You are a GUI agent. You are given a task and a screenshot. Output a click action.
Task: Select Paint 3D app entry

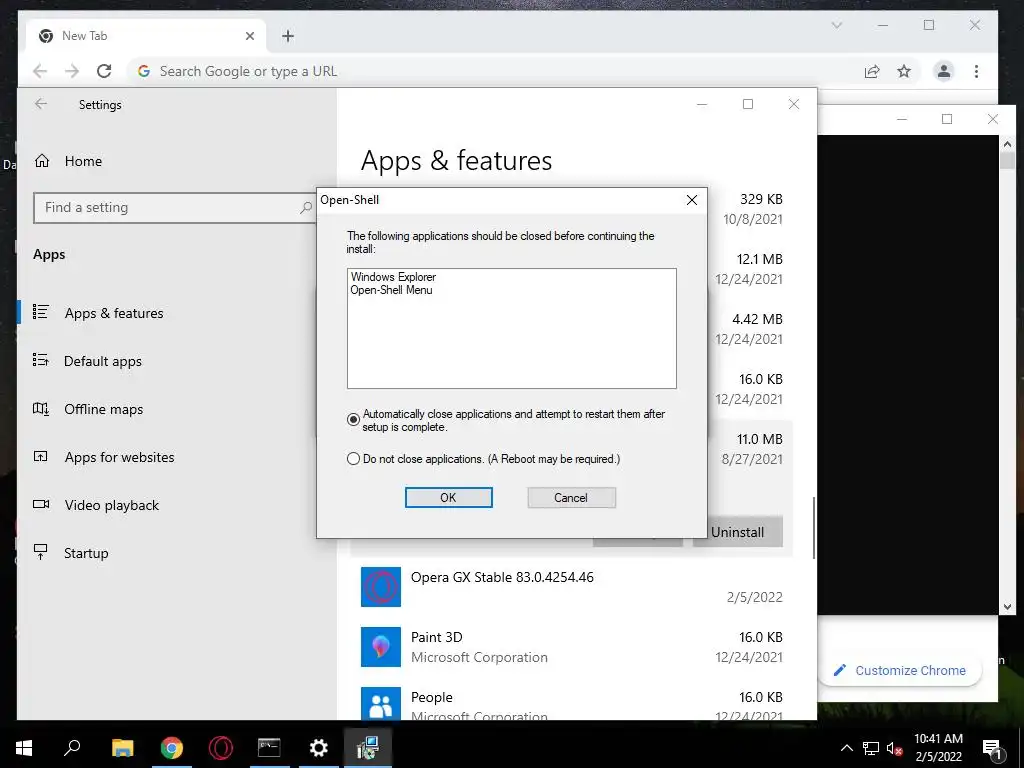click(571, 647)
